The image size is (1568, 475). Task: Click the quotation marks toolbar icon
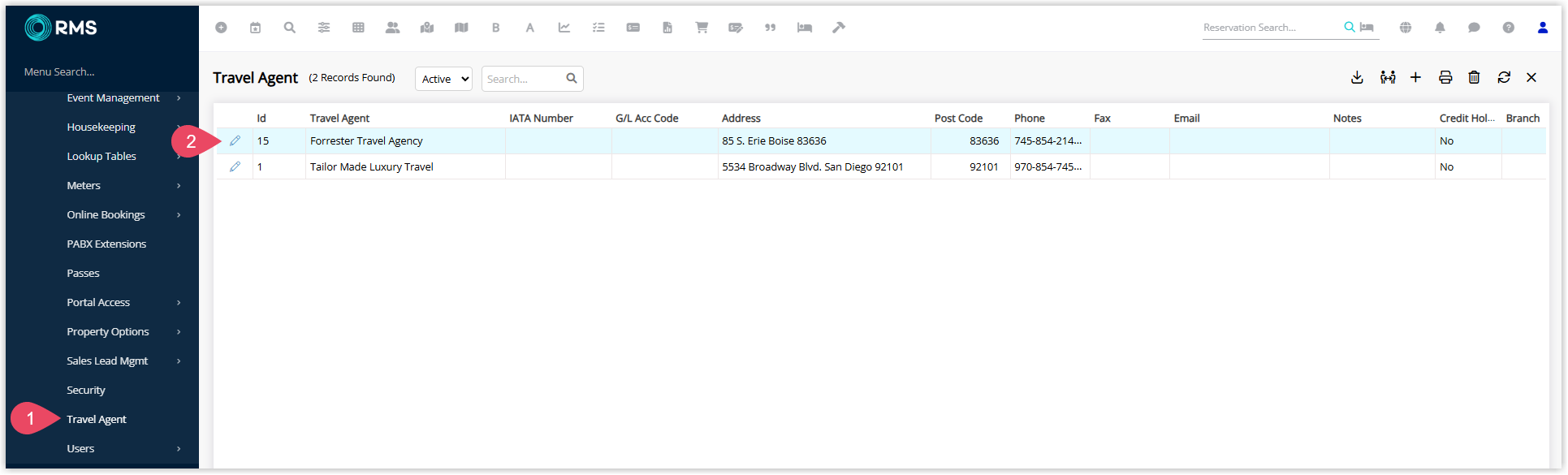pos(771,28)
